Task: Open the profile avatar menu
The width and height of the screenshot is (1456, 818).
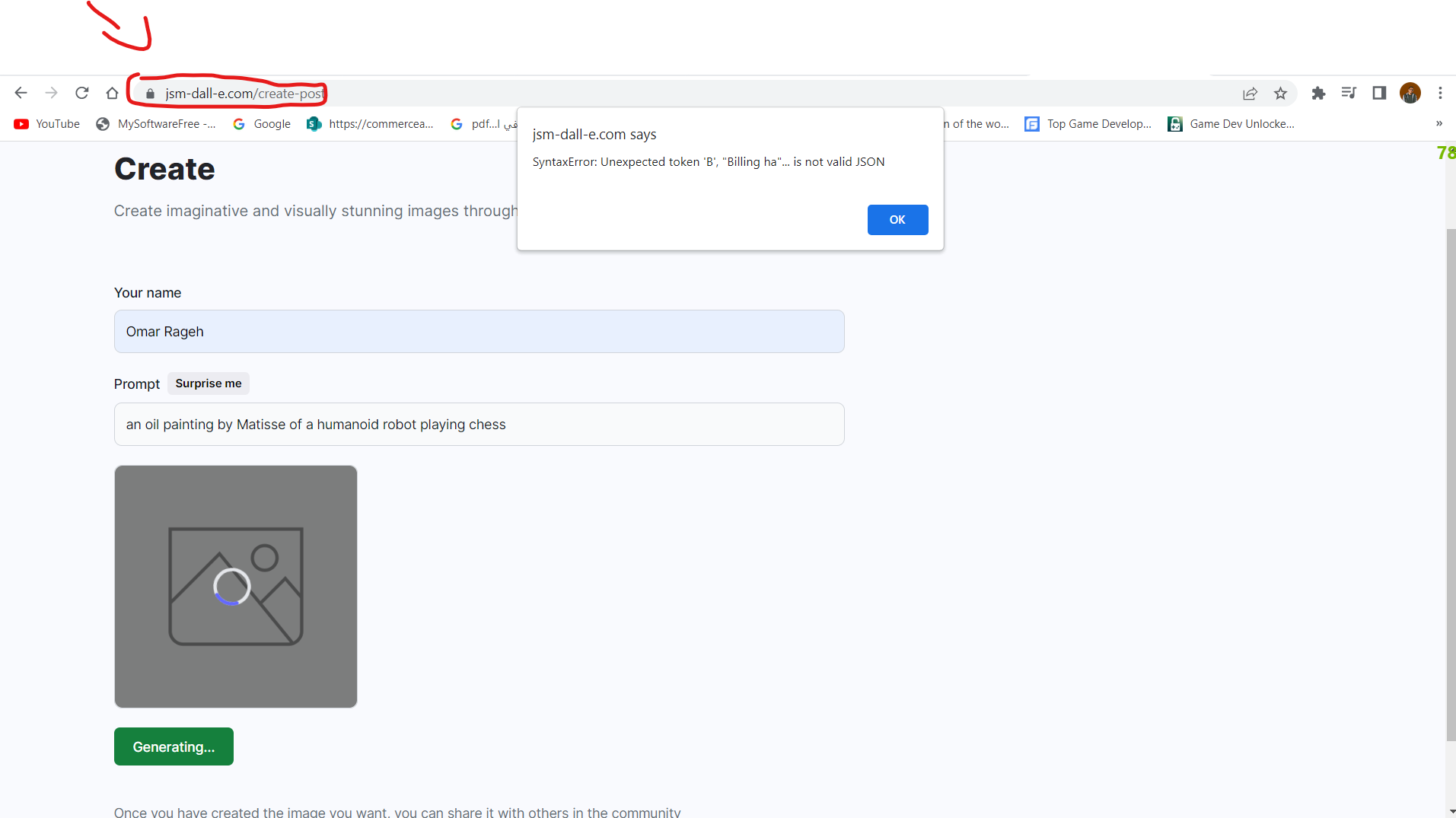Action: [x=1410, y=93]
